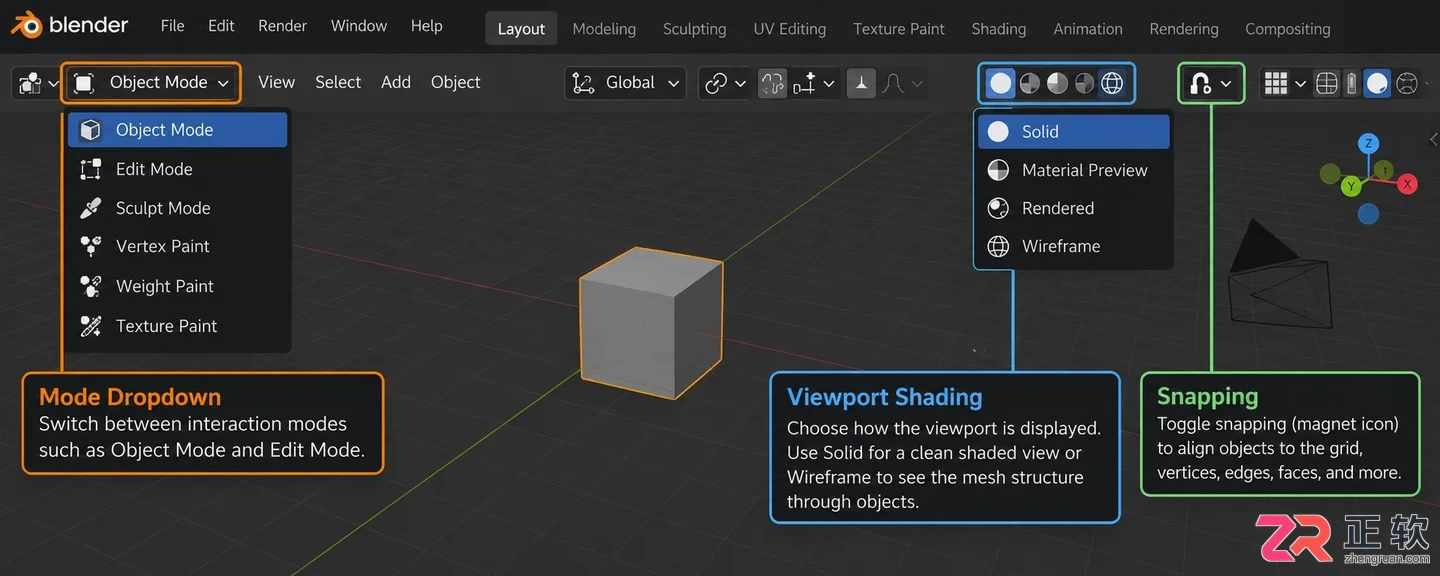
Task: Click the green Y axis gizmo
Action: 1351,186
